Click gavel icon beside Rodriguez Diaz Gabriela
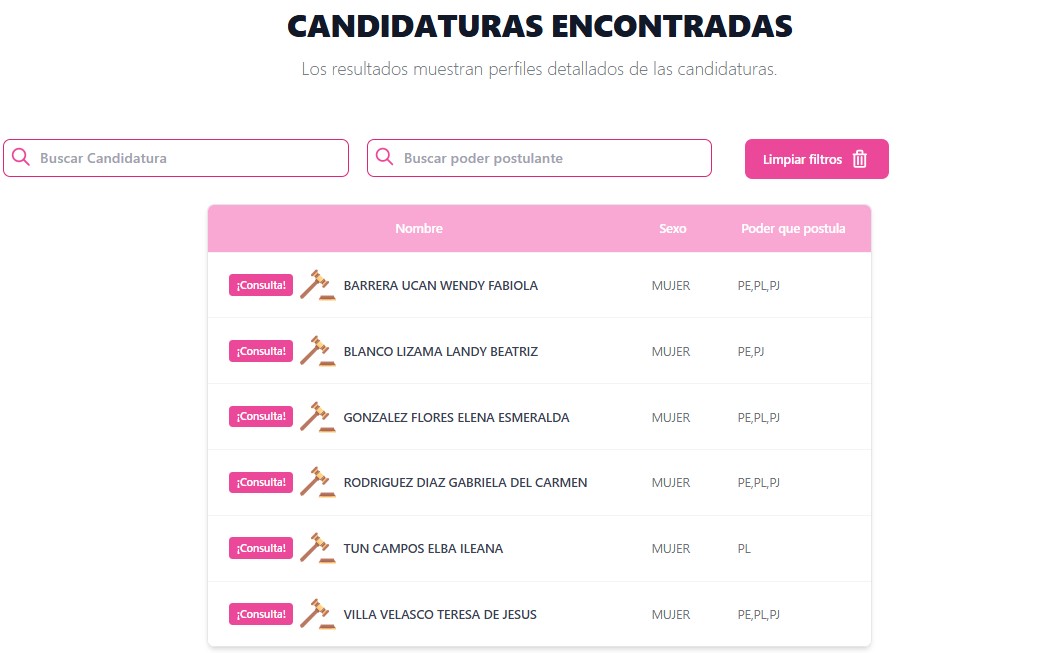This screenshot has width=1061, height=653. pos(317,482)
